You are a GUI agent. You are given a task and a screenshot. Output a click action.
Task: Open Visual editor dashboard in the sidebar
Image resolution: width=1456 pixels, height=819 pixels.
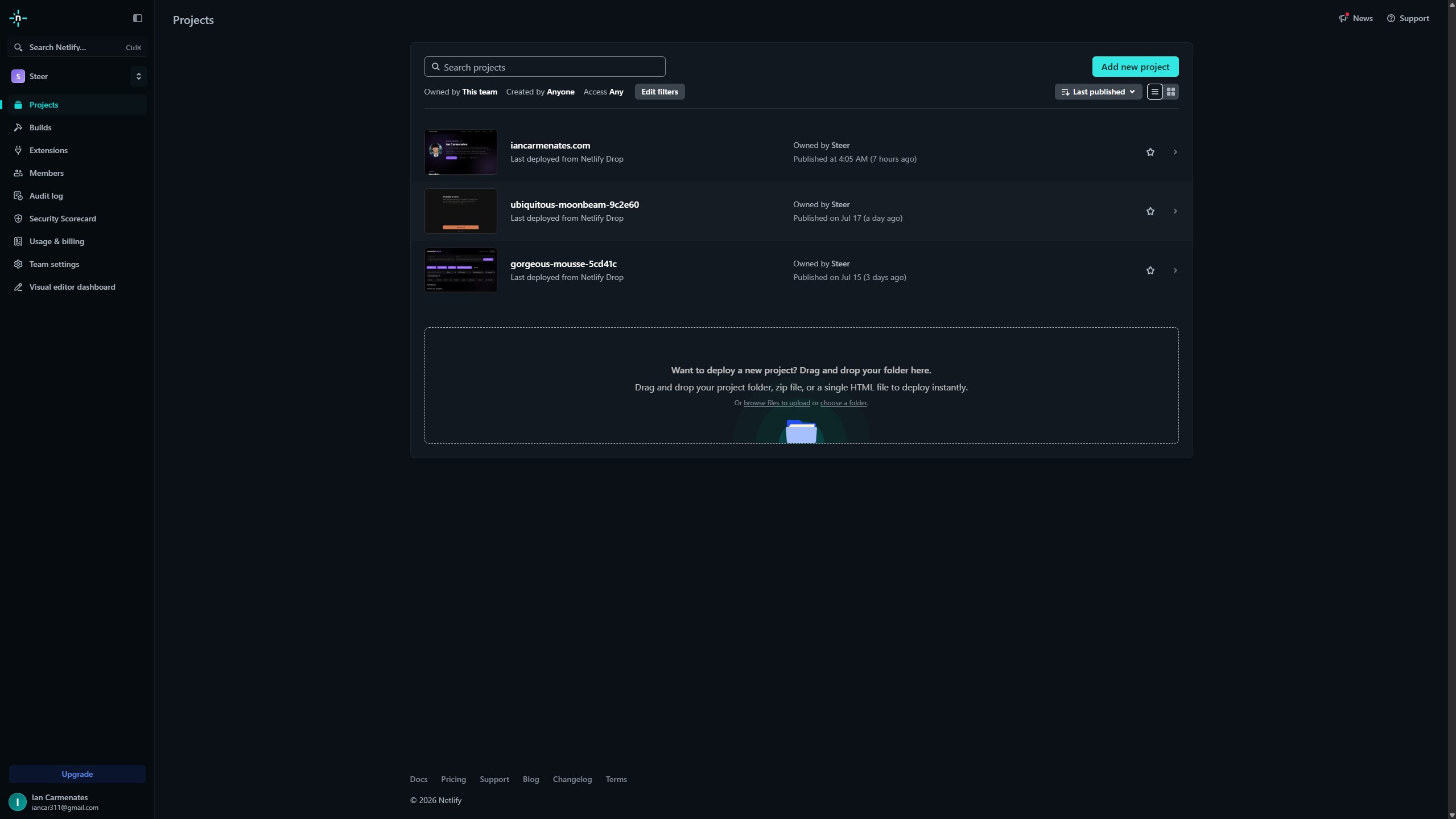tap(77, 287)
